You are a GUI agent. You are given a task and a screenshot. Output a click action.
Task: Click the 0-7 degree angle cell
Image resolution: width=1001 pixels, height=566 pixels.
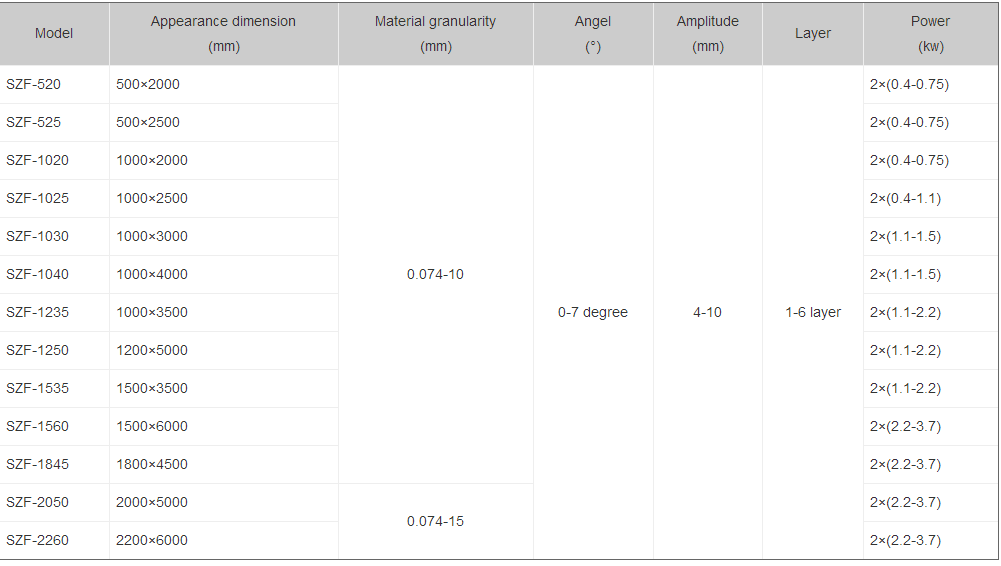593,312
